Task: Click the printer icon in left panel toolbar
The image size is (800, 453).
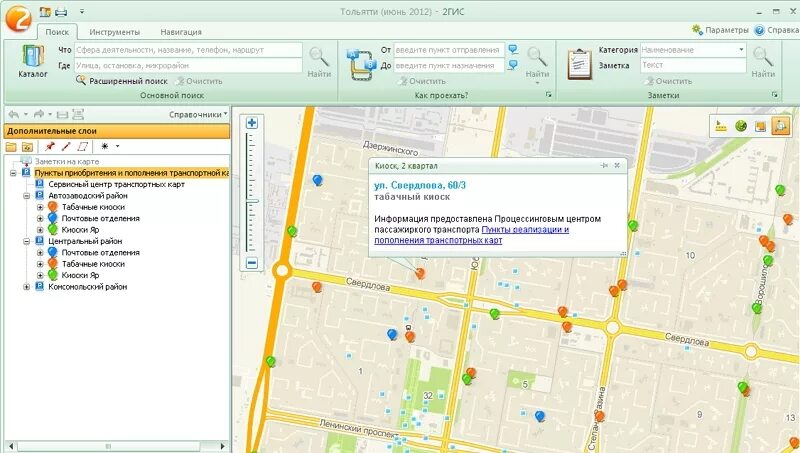Action: coord(62,114)
